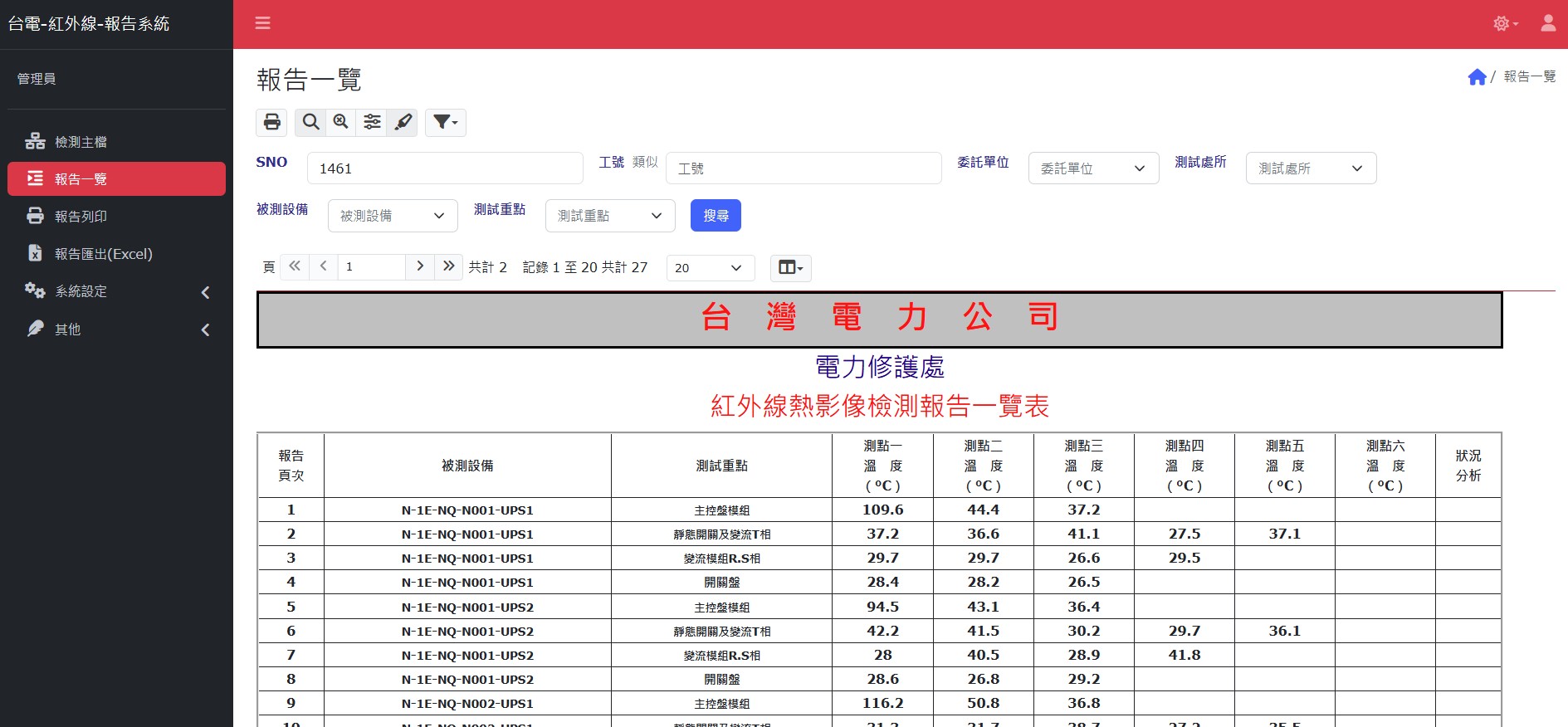Click the 狀況分析 column header

click(x=1468, y=466)
